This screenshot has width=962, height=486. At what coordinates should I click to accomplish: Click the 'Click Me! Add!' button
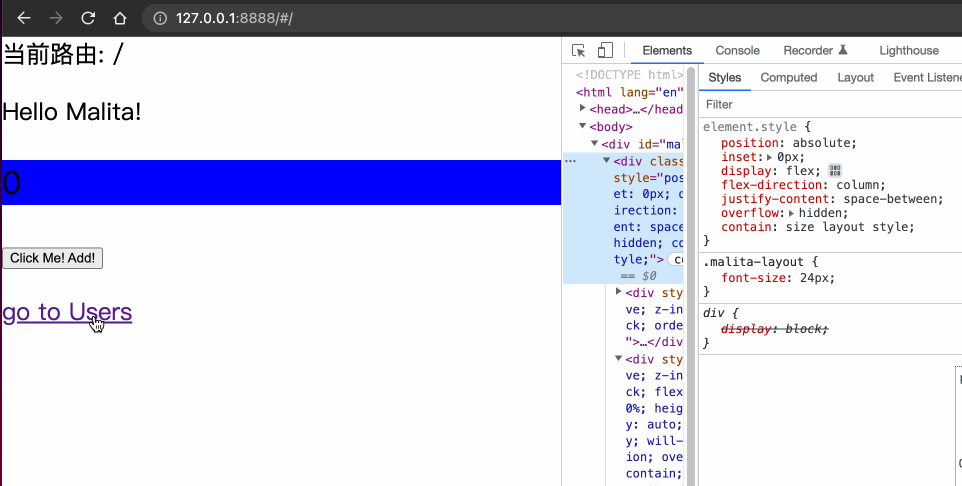tap(52, 258)
